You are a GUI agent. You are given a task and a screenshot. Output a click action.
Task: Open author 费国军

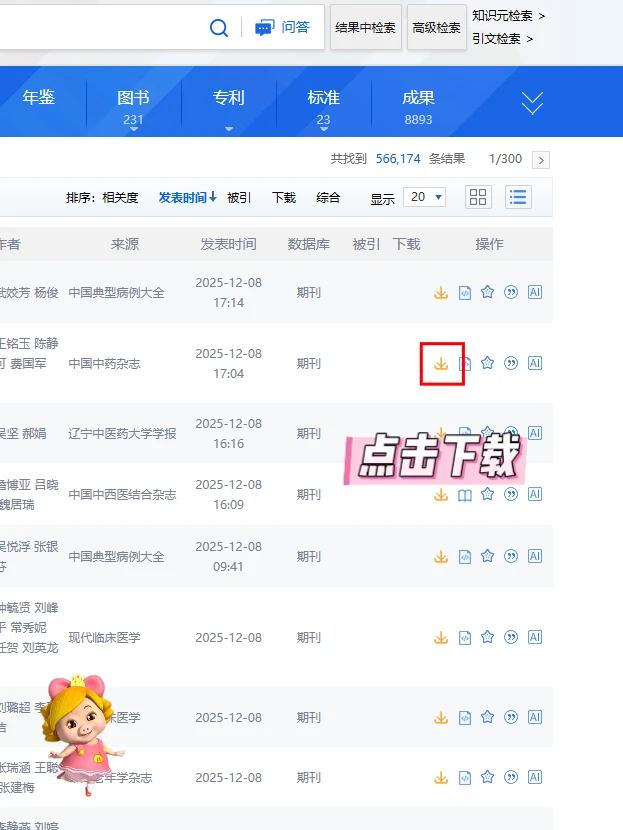28,364
